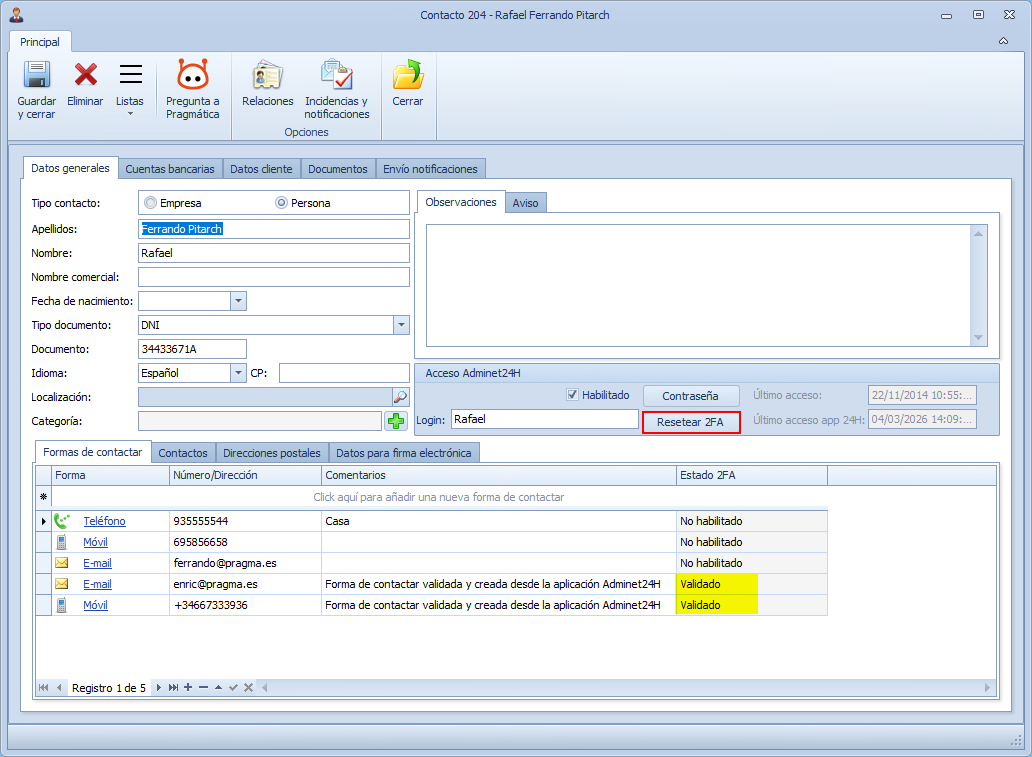Screen dimensions: 1032x757
Task: Click the Guardar y cerrar save icon
Action: 37,76
